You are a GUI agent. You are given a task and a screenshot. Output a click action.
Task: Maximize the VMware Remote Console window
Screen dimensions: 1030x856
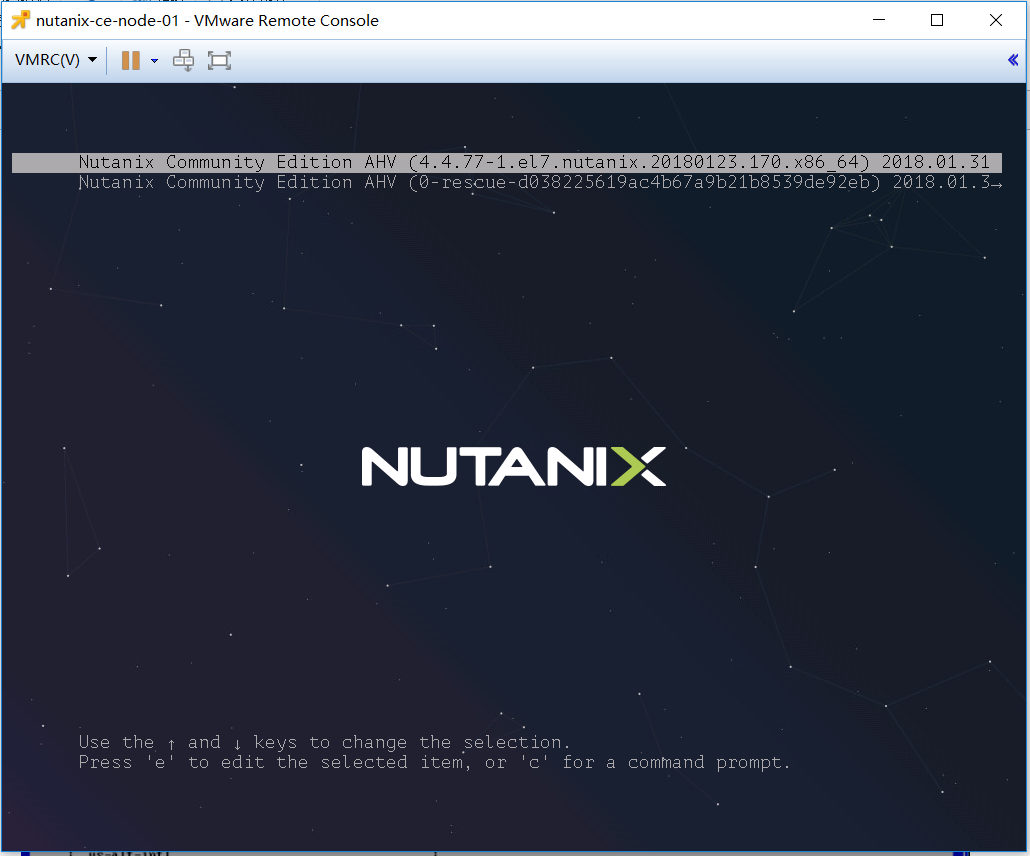coord(937,20)
